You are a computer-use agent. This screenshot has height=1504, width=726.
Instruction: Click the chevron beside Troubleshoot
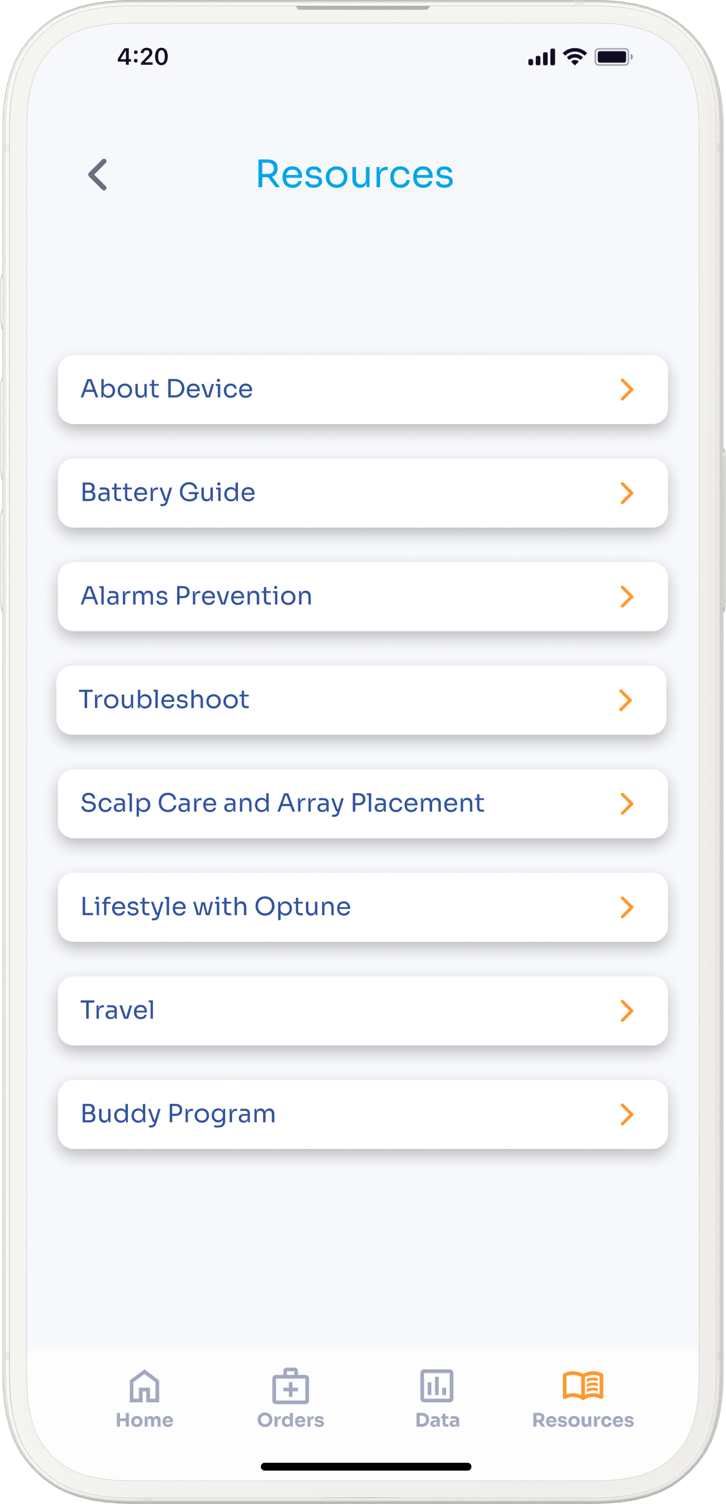(626, 700)
